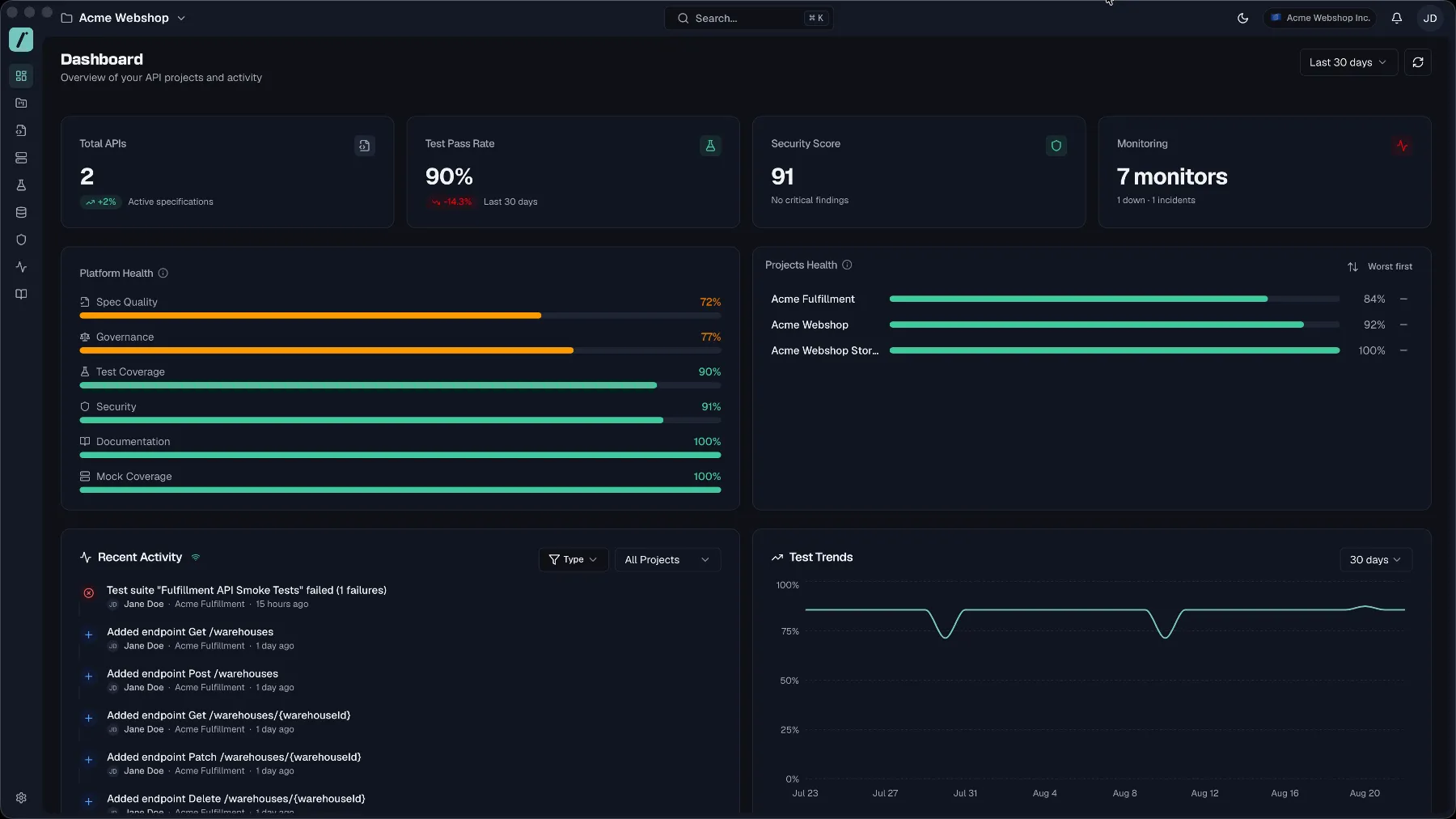The height and width of the screenshot is (819, 1456).
Task: Open the mock servers icon in sidebar
Action: tap(21, 158)
